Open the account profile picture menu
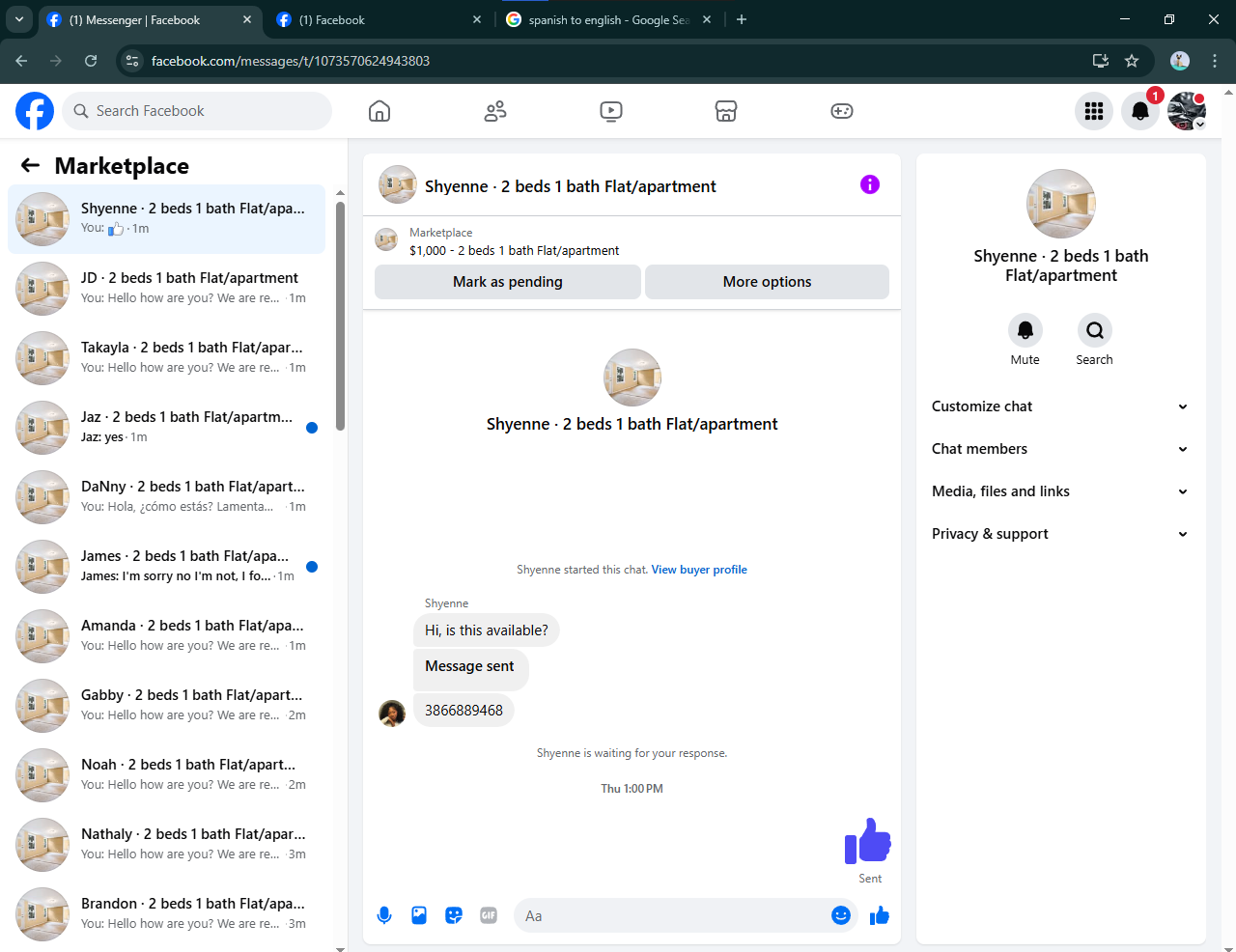This screenshot has width=1236, height=952. point(1187,111)
